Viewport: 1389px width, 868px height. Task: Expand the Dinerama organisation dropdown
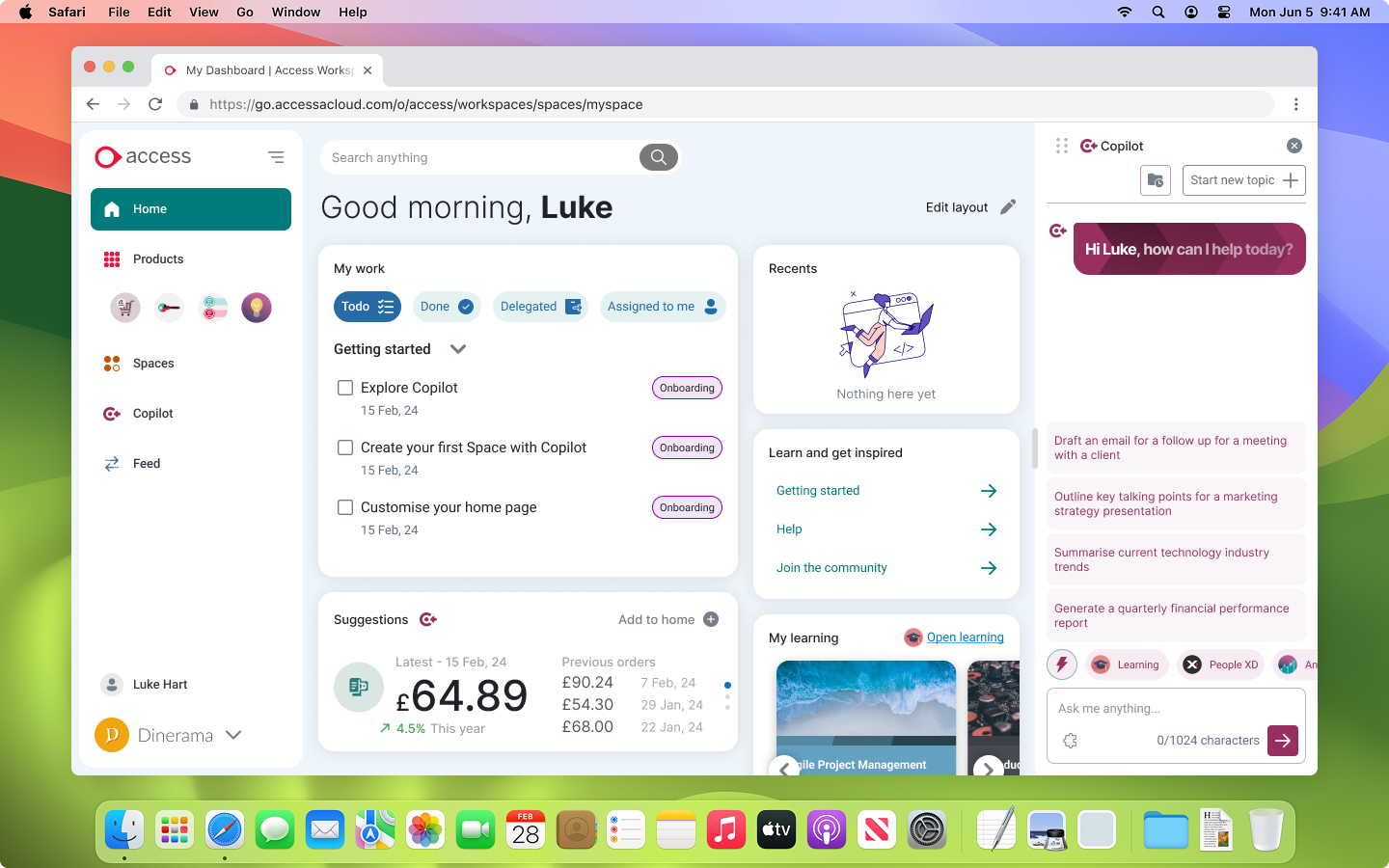(233, 735)
